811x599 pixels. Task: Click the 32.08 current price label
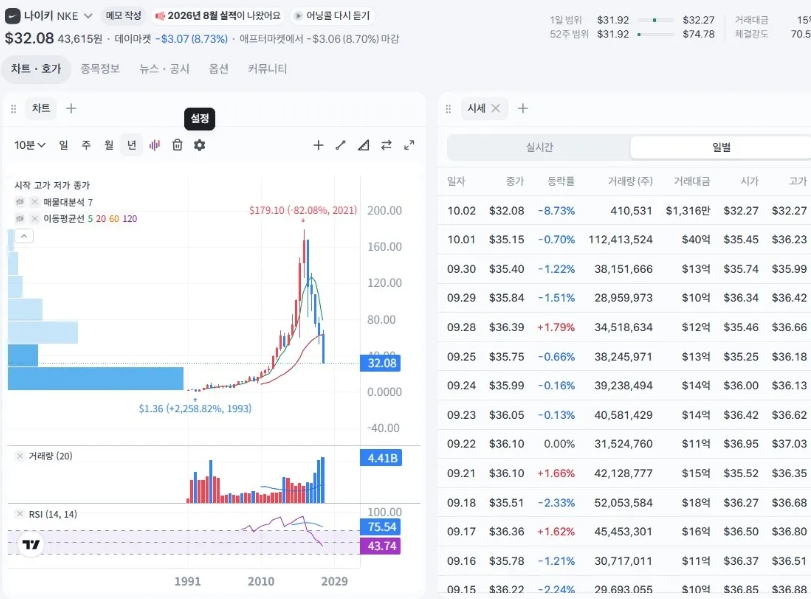[x=382, y=363]
